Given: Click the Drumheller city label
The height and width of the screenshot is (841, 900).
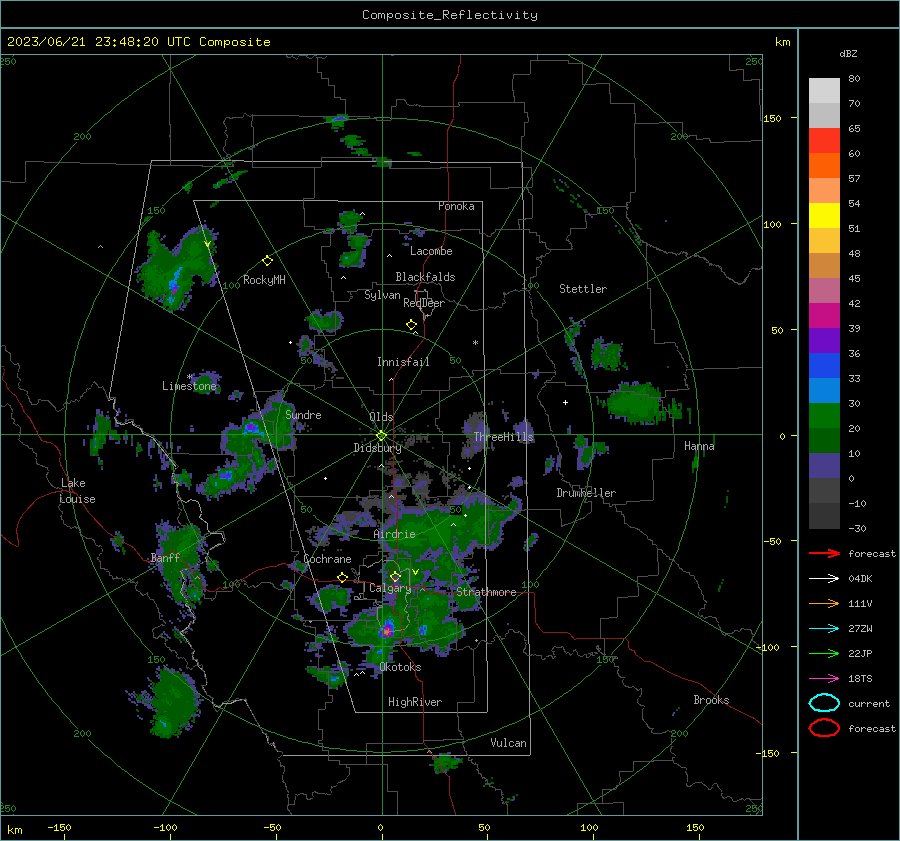Looking at the screenshot, I should coord(586,493).
